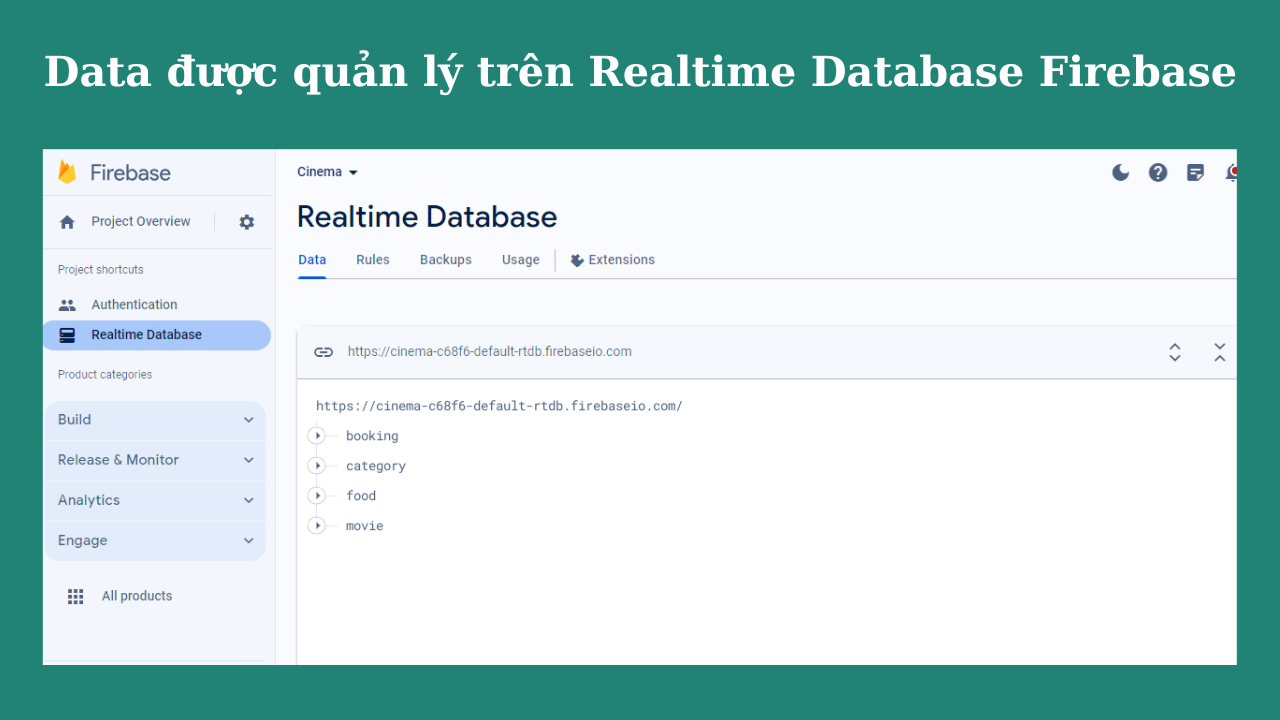
Task: Expand the Engage category
Action: pos(155,540)
